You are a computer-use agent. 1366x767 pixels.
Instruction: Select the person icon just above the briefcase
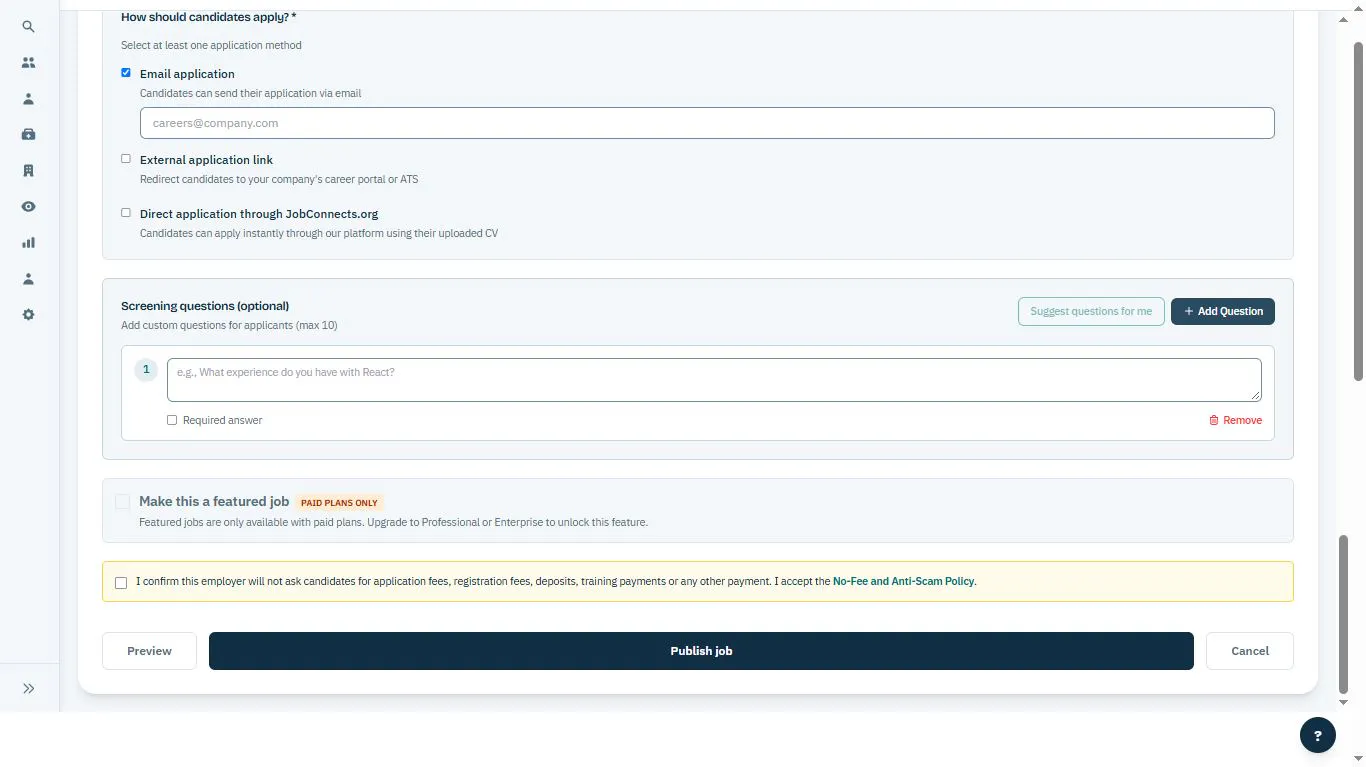(28, 99)
